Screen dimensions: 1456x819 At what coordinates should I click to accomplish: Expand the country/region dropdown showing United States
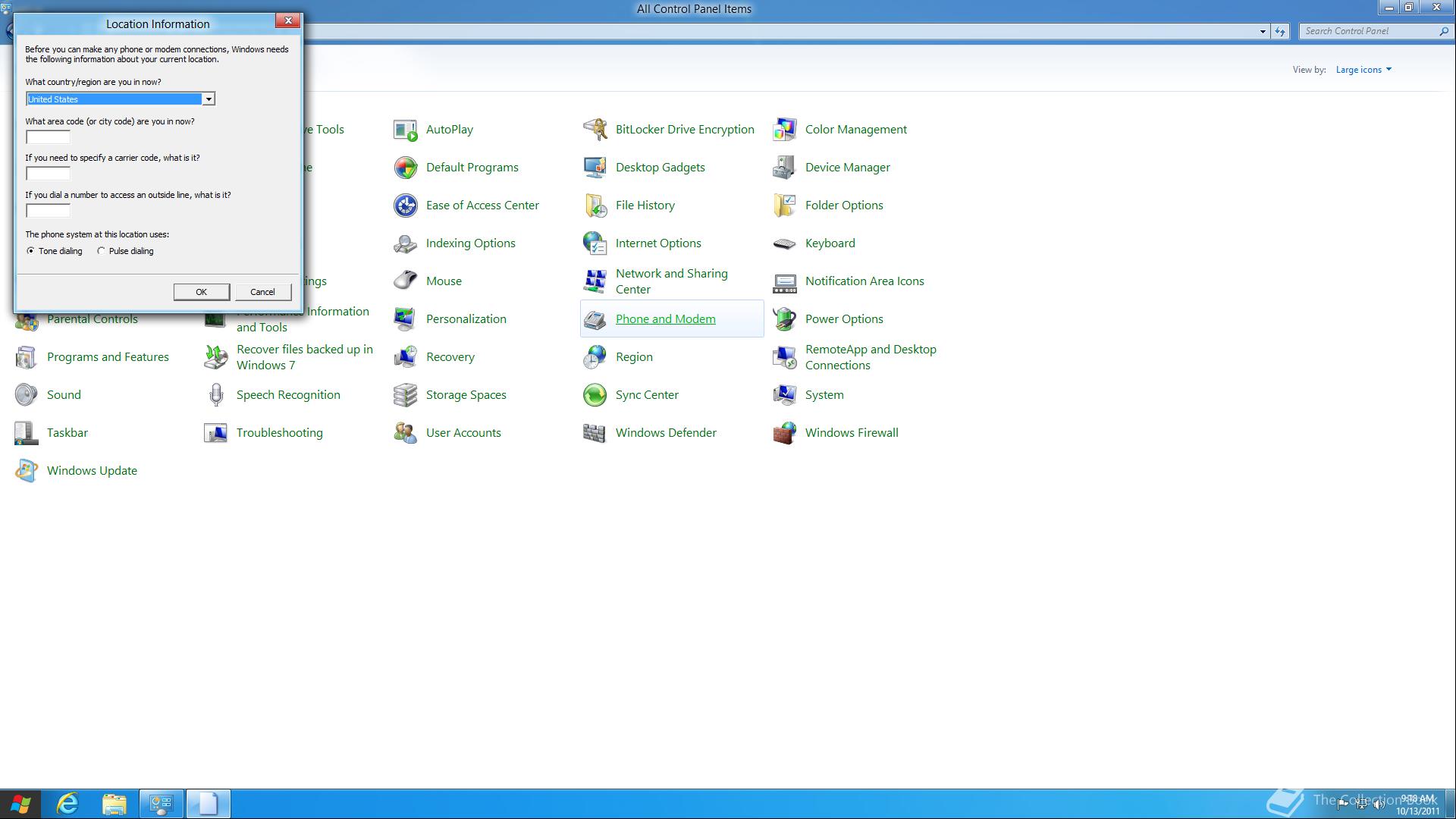pyautogui.click(x=208, y=99)
